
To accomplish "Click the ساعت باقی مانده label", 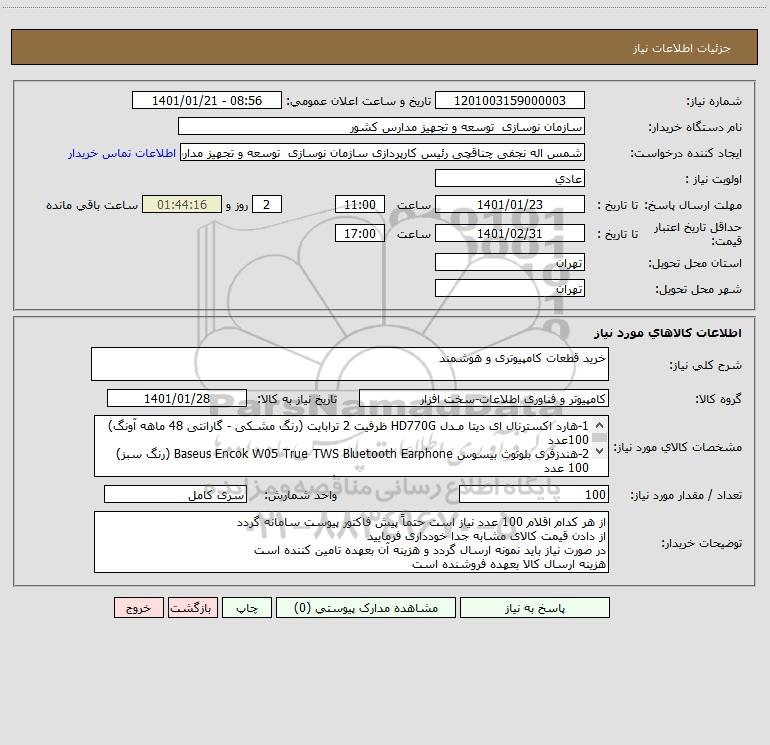I will pos(92,205).
